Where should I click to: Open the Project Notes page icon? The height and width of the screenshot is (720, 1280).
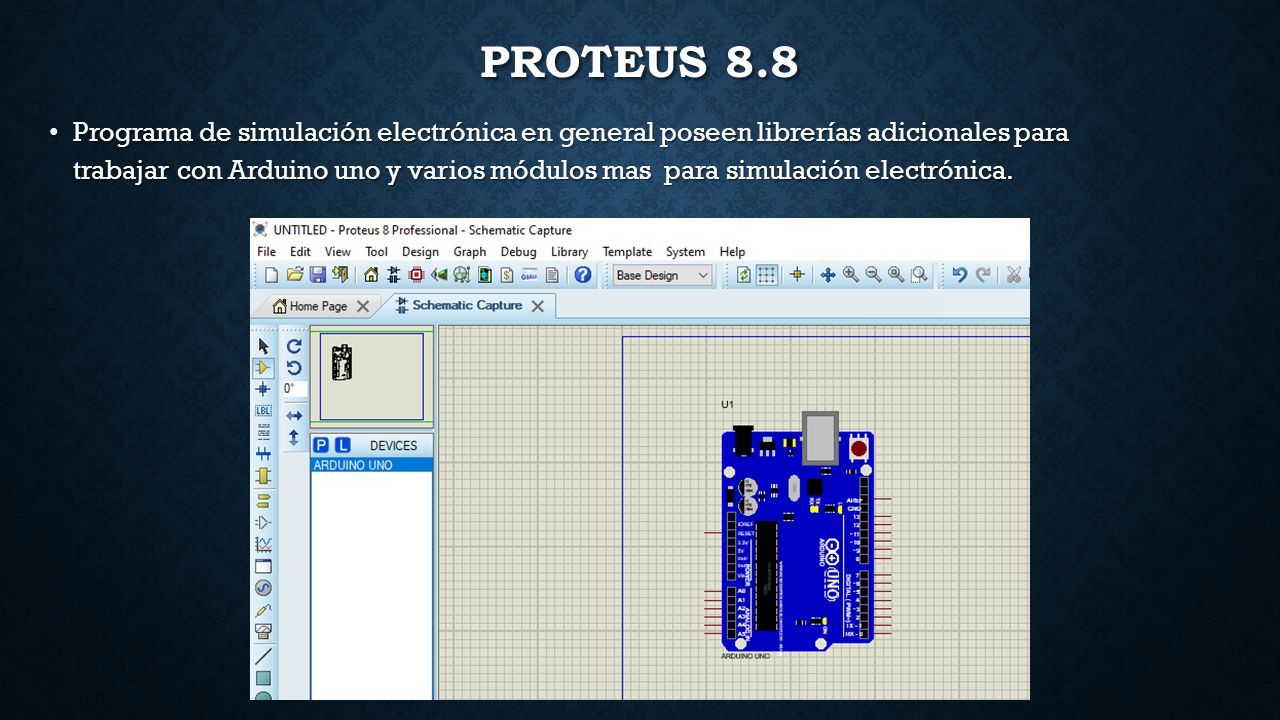pyautogui.click(x=552, y=275)
